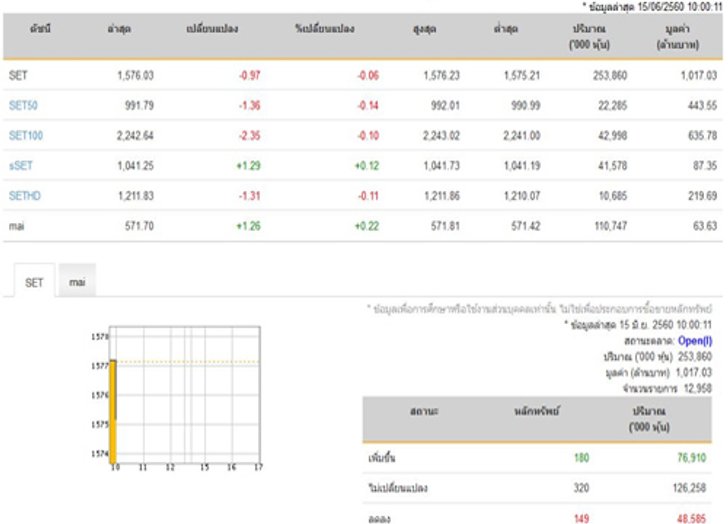Viewport: 728px width, 524px height.
Task: Select SETHD low value 1,210.07
Action: click(x=522, y=196)
